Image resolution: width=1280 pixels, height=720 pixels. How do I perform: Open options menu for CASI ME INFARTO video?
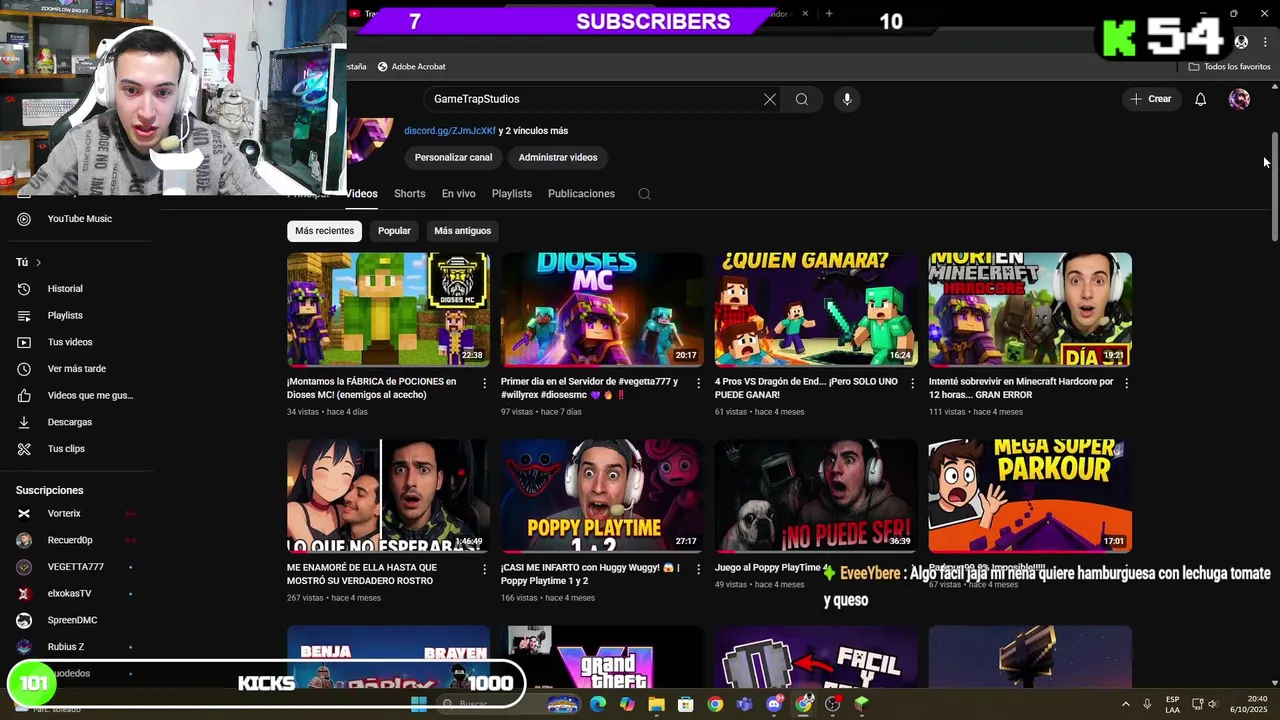click(x=699, y=569)
